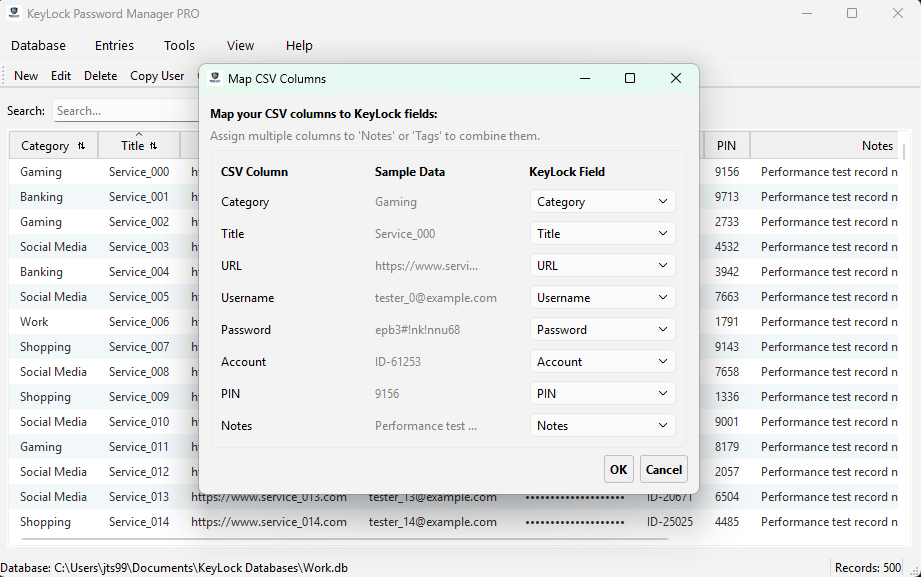
Task: Click the database path in status bar
Action: coord(174,568)
